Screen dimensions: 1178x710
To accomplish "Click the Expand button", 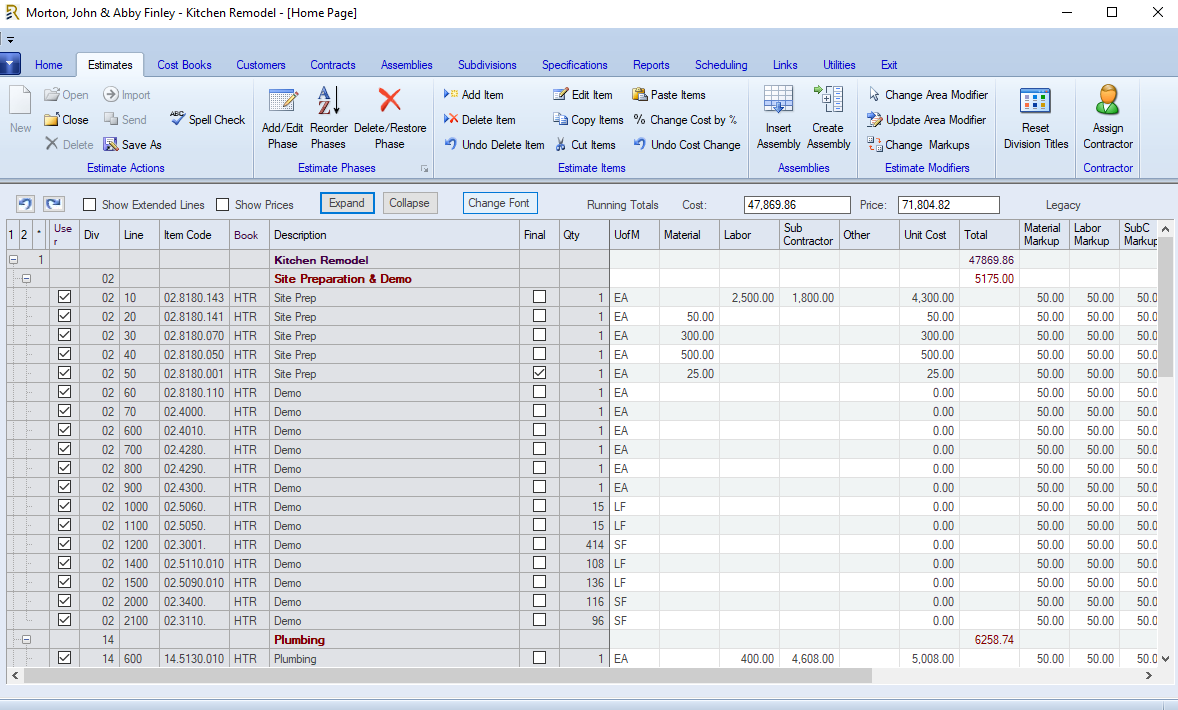I will click(347, 203).
